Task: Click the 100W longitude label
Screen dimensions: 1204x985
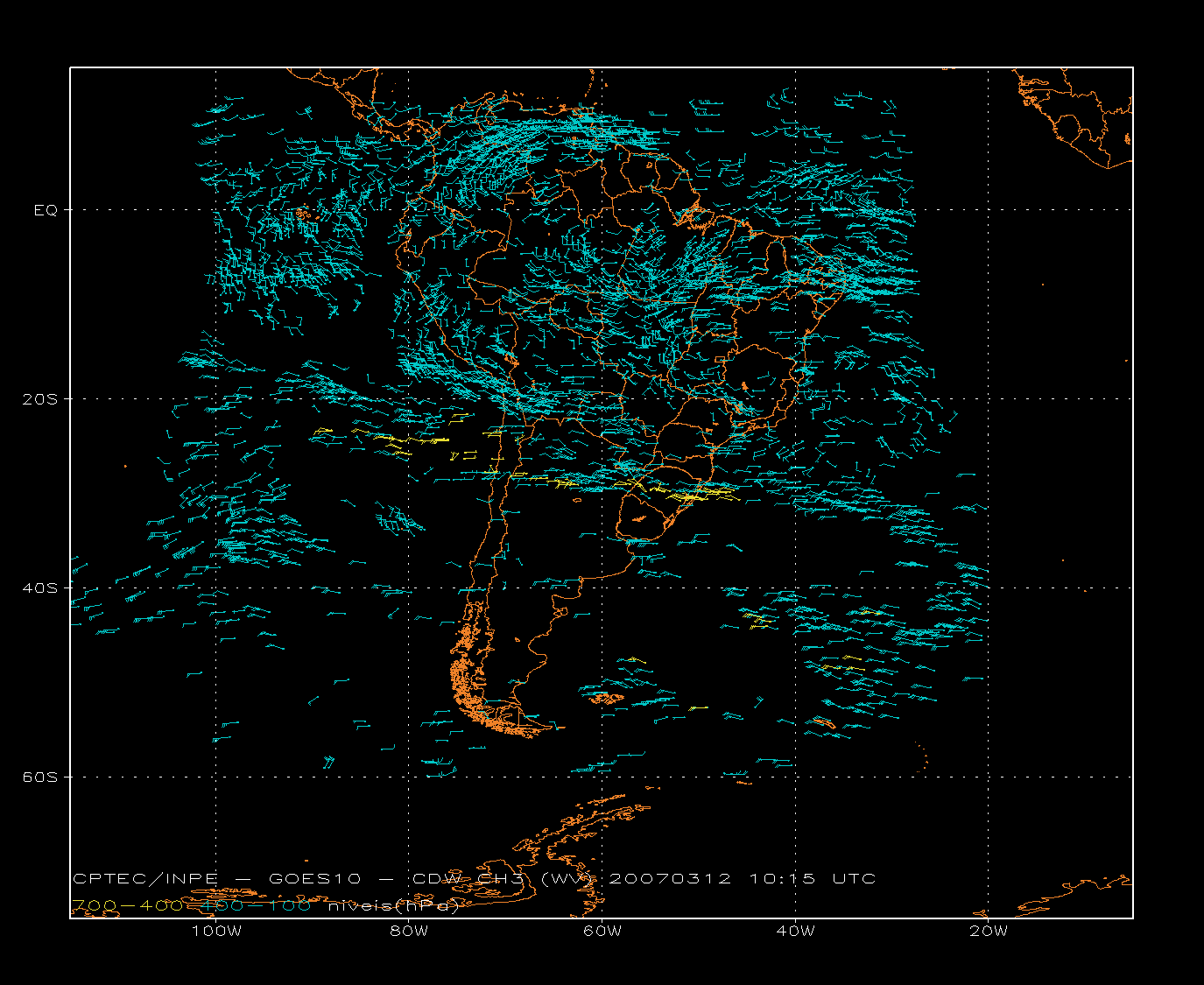Action: coord(216,931)
